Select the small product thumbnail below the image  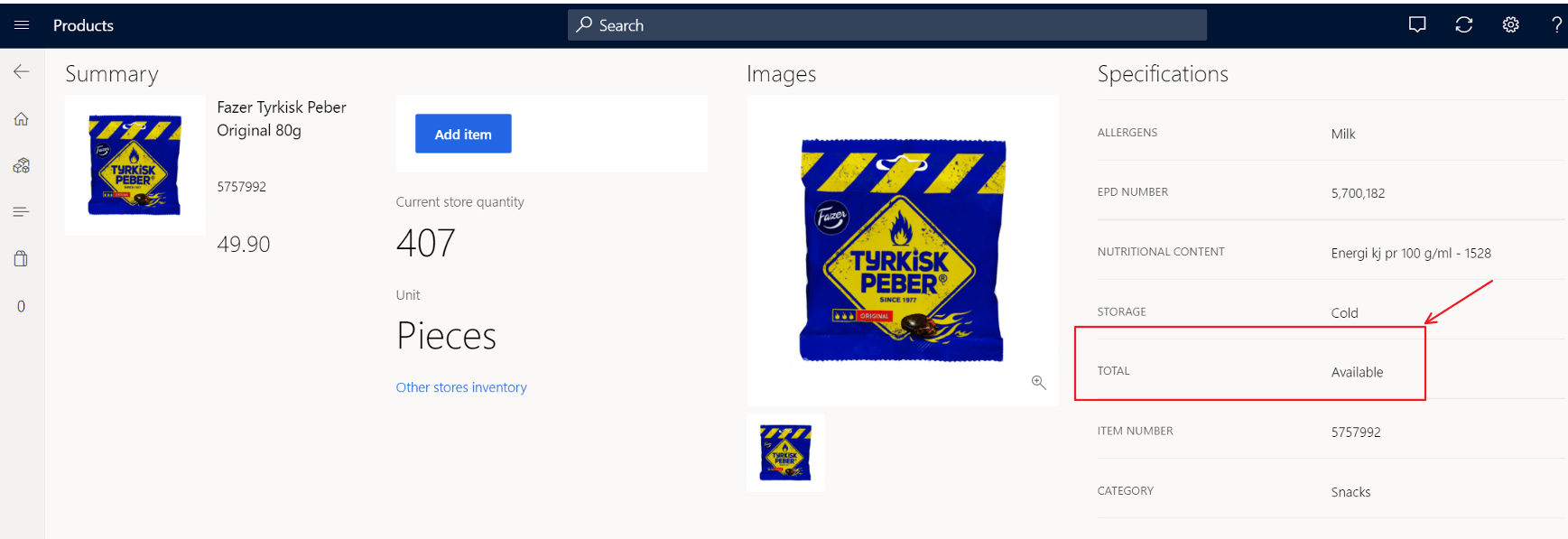785,453
